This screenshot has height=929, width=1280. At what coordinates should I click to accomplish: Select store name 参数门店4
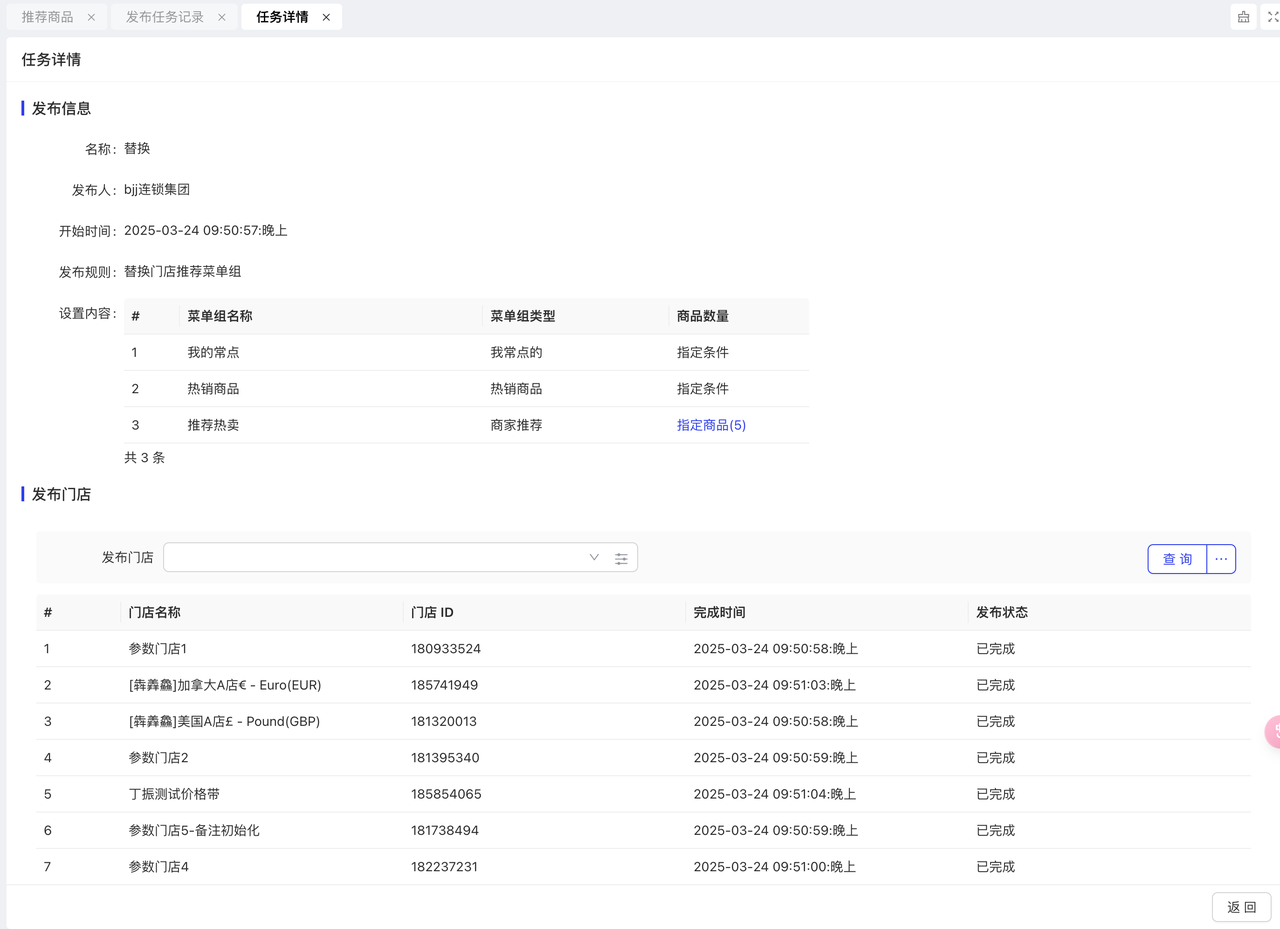[159, 867]
